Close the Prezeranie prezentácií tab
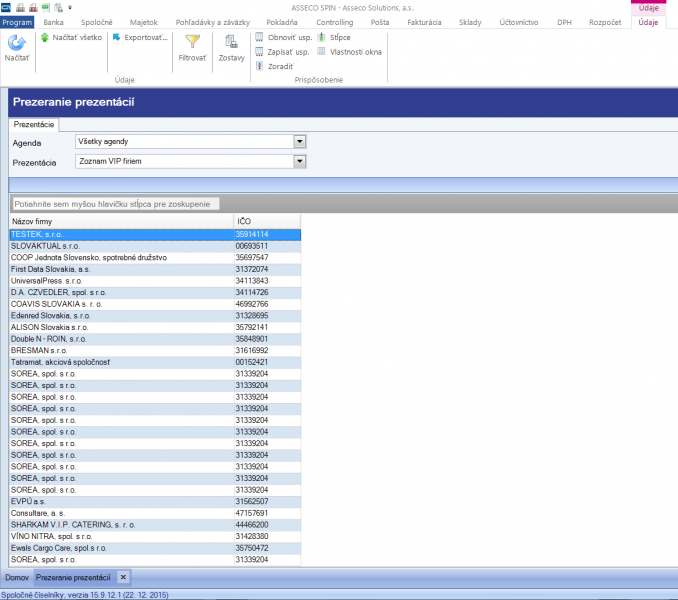This screenshot has width=678, height=600. (x=123, y=577)
